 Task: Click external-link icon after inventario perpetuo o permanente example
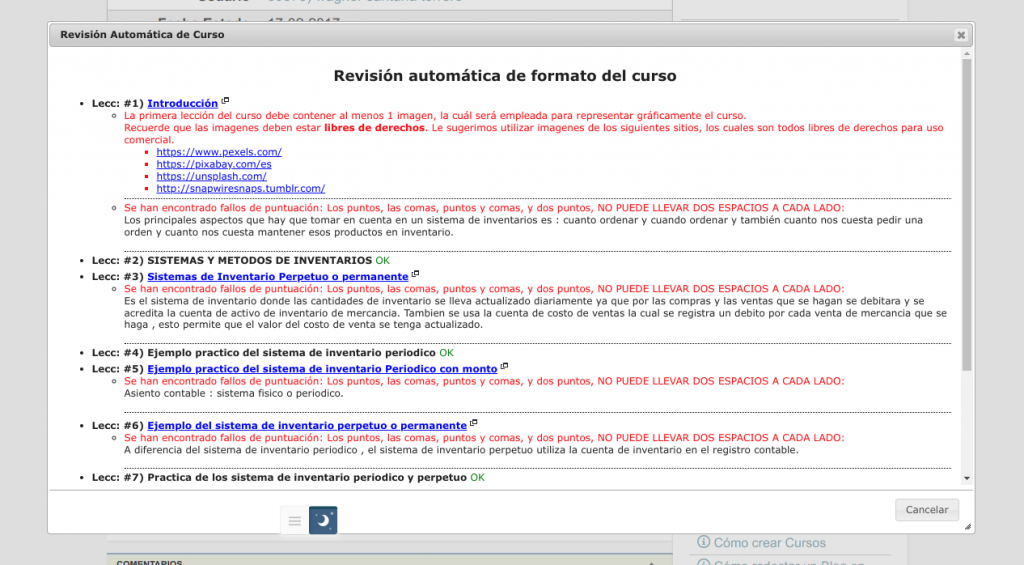pos(474,423)
